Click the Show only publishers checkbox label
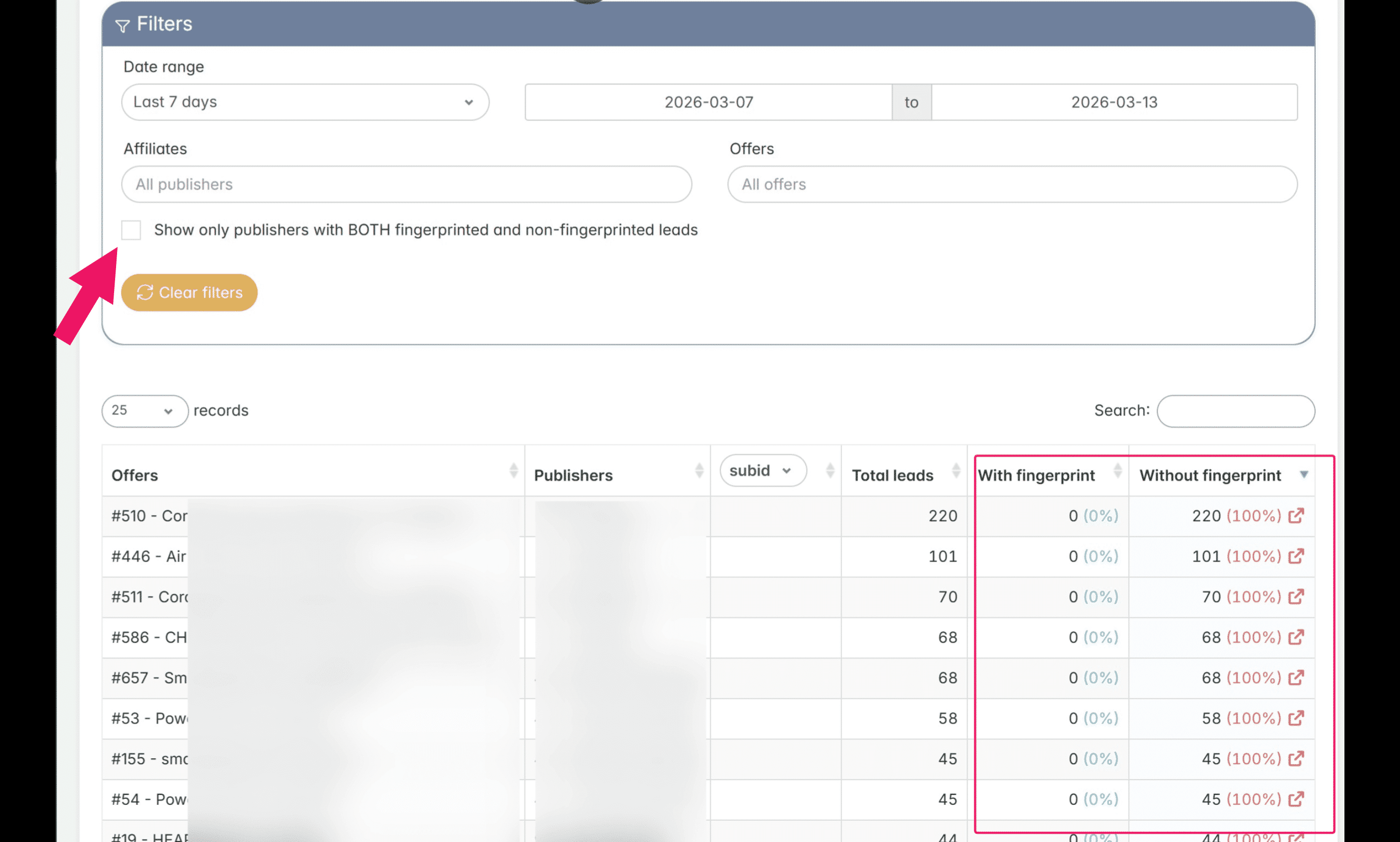 (426, 230)
